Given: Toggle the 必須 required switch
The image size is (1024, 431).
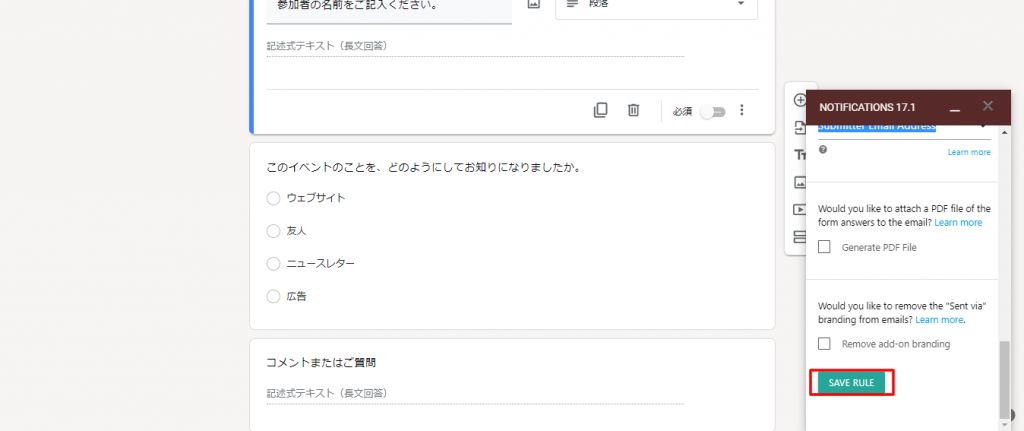Looking at the screenshot, I should click(711, 111).
